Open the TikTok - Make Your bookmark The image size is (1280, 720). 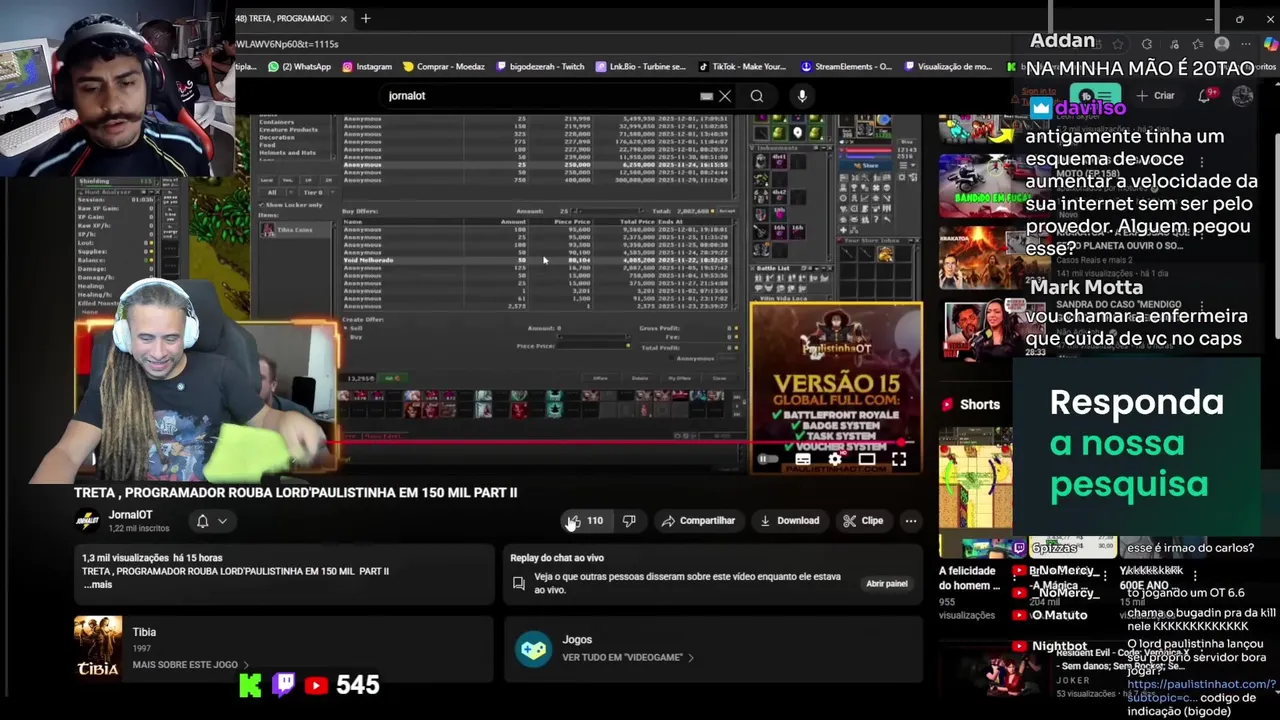pyautogui.click(x=742, y=67)
